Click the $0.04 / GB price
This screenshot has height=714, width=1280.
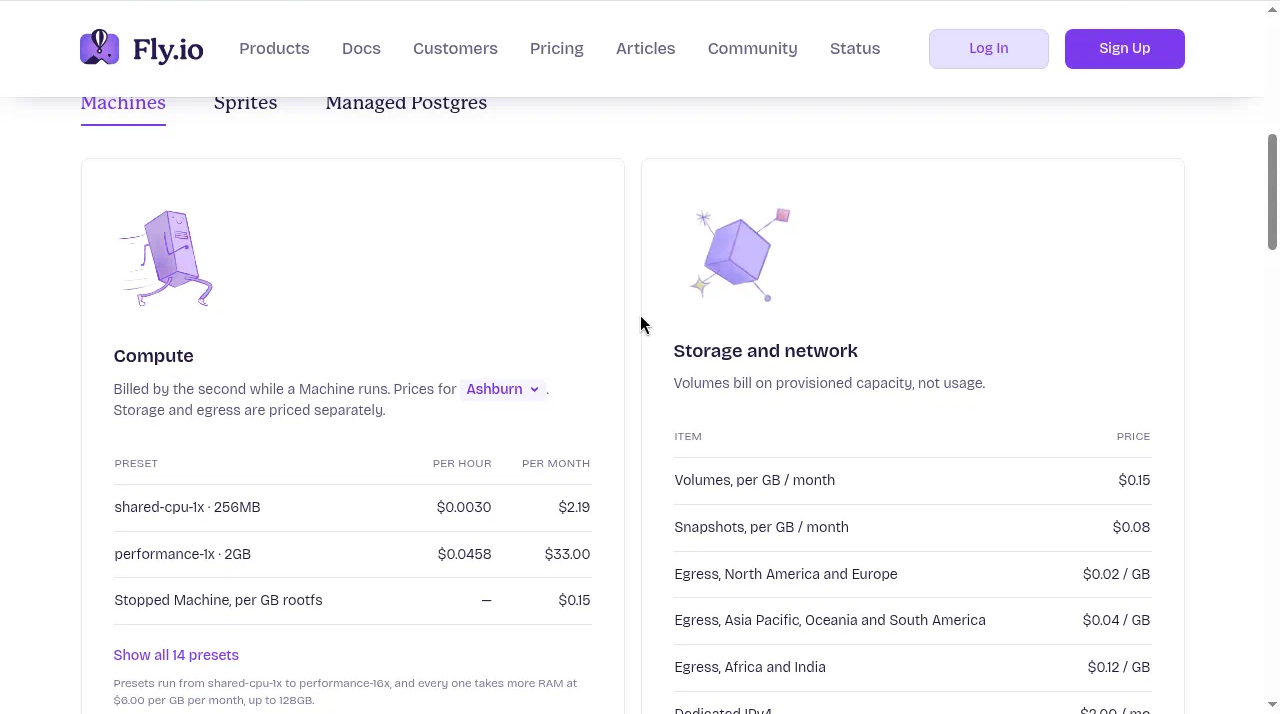click(x=1116, y=620)
